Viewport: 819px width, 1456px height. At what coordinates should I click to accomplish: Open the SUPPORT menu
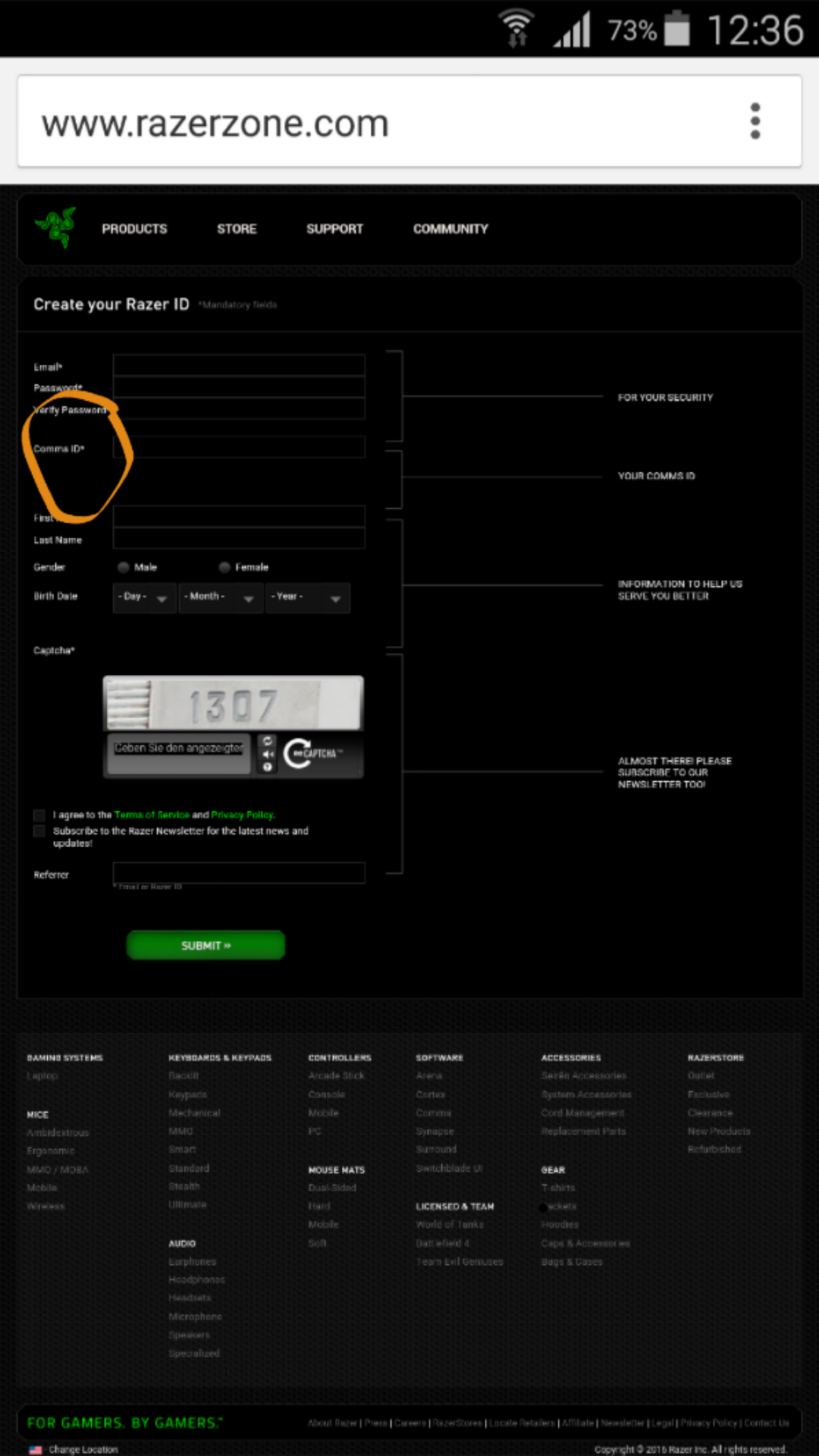334,229
